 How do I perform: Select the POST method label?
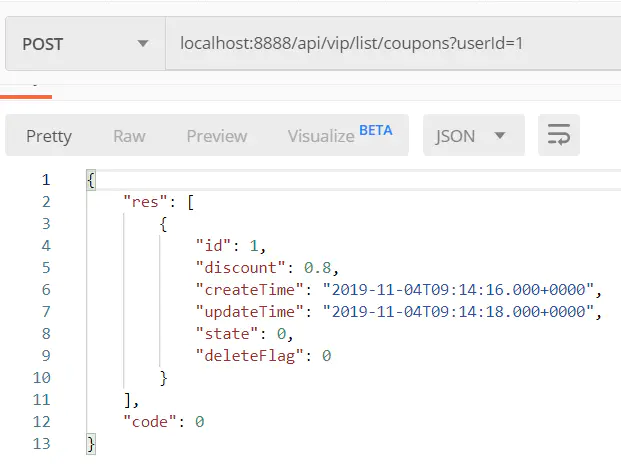[x=42, y=44]
